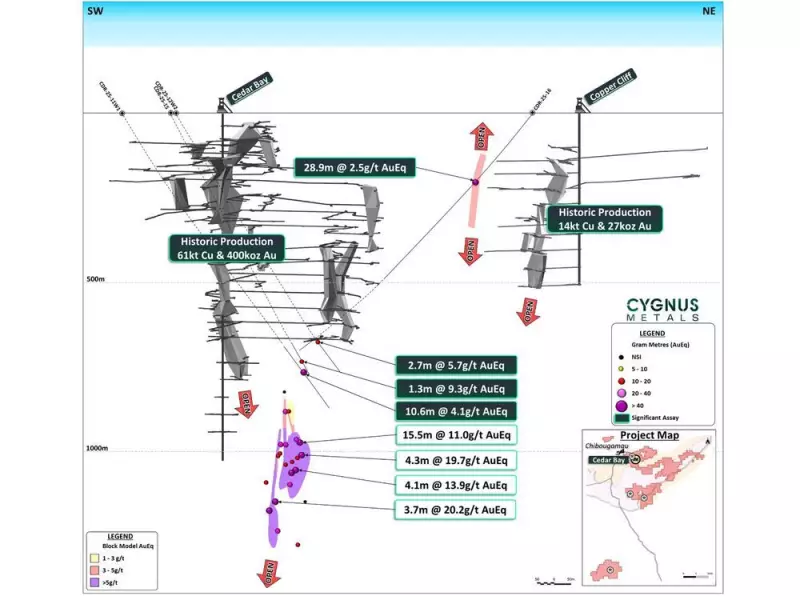
Task: Click the 28.9m @ 2.5g/t AuEq box
Action: (x=355, y=166)
